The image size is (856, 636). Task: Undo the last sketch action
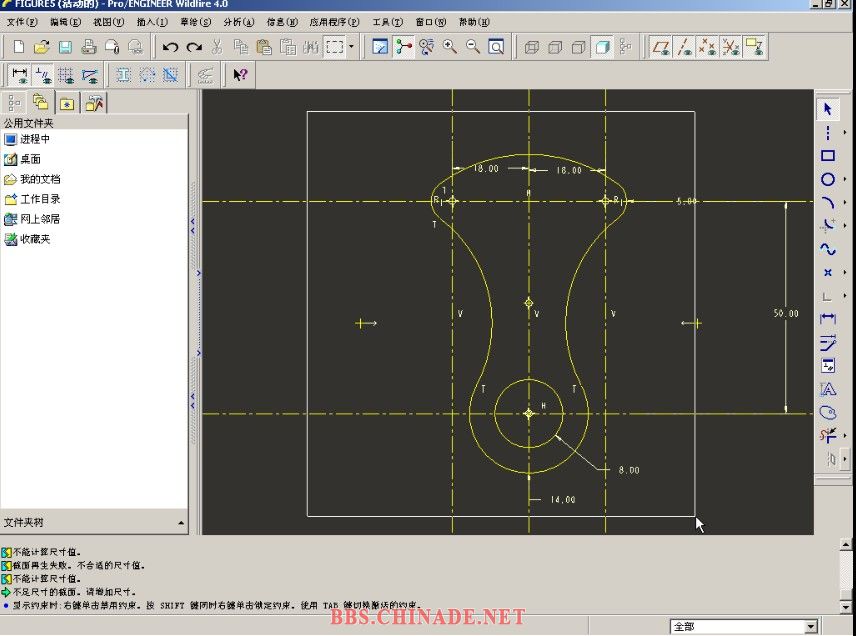[x=170, y=47]
